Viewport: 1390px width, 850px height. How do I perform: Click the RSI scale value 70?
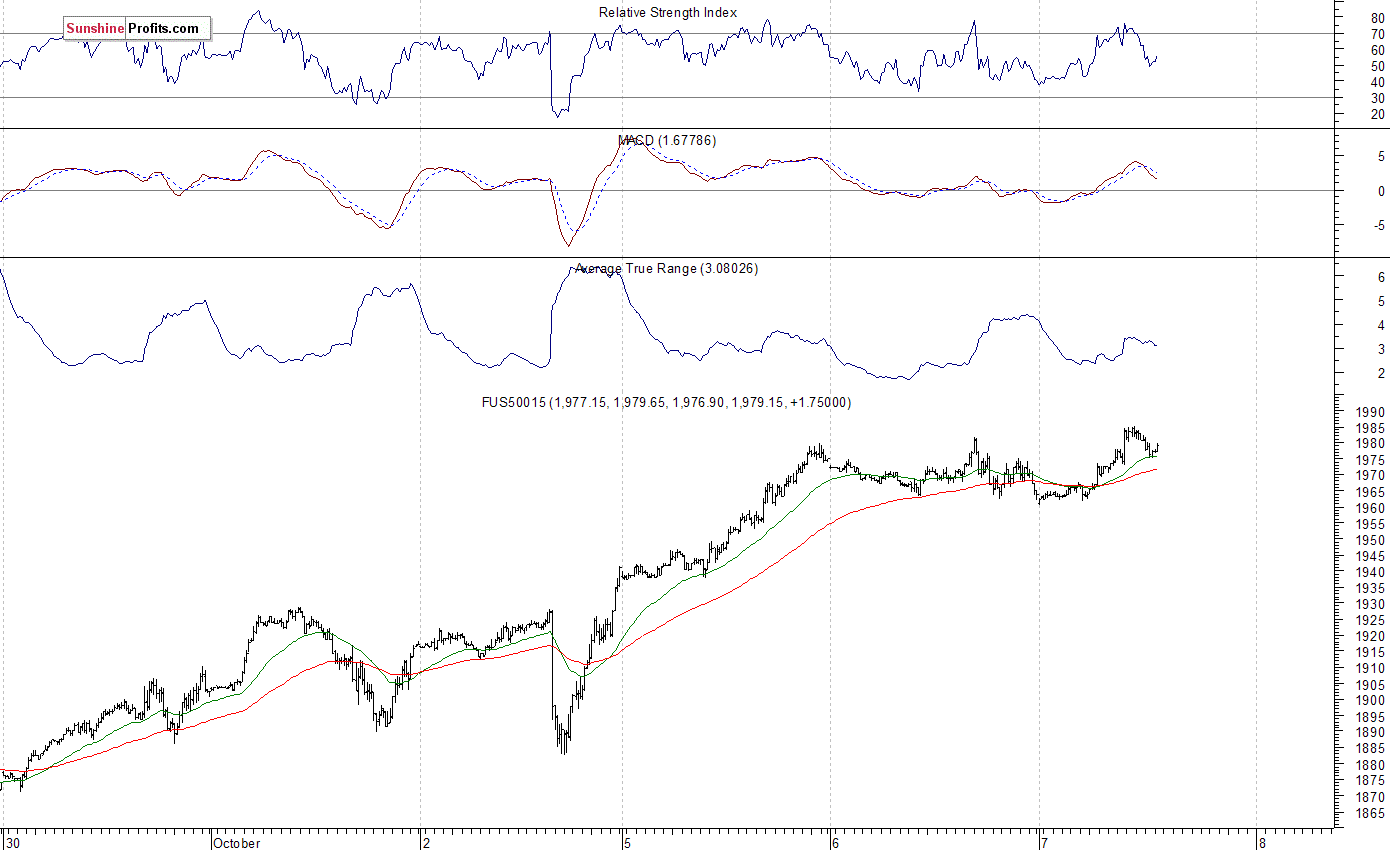point(1377,34)
